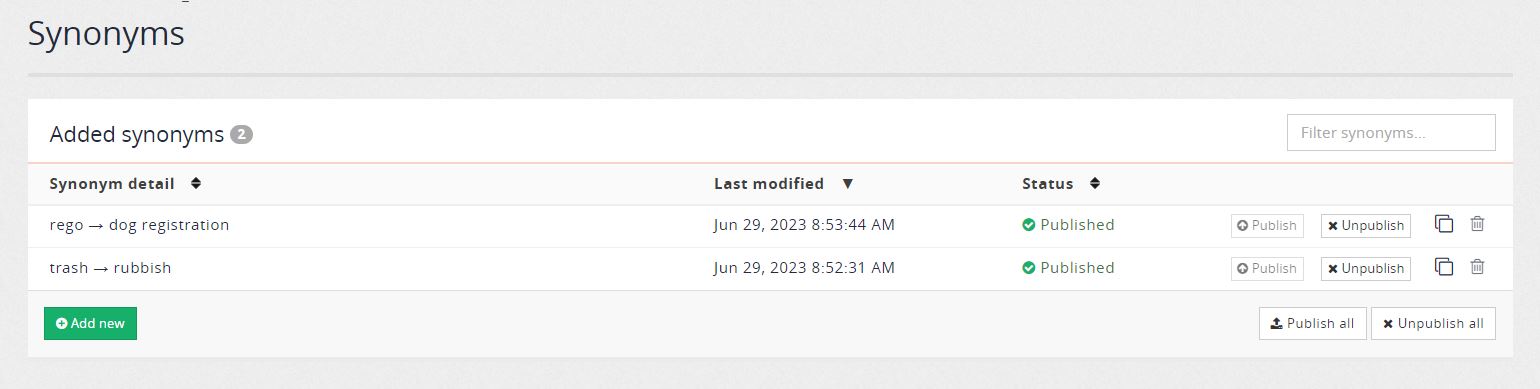
Task: Click the Published checkmark for trash row
Action: click(x=1028, y=268)
